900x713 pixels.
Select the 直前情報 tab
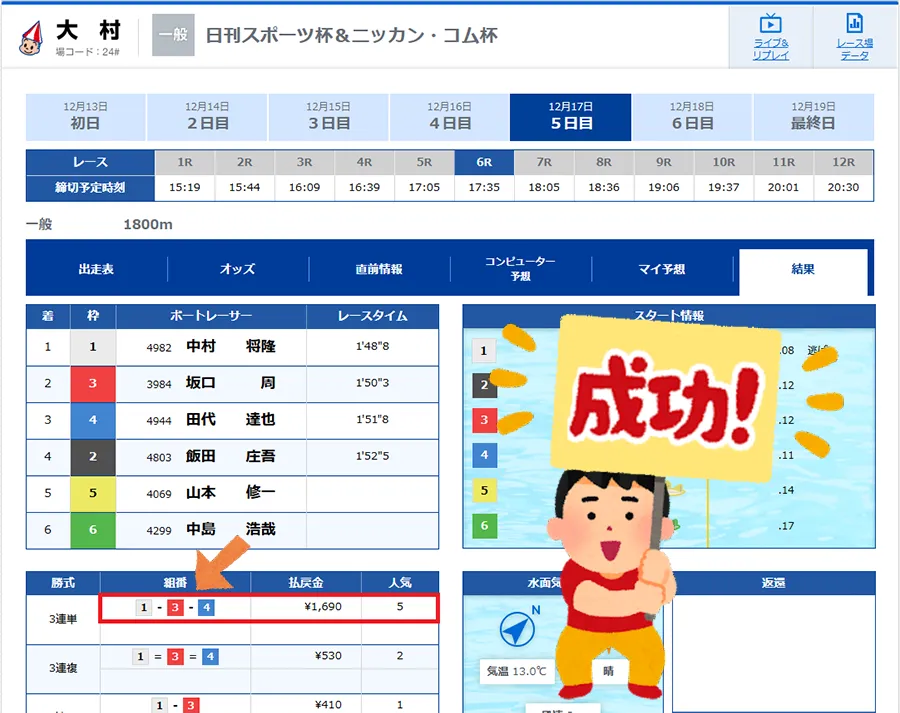click(379, 269)
